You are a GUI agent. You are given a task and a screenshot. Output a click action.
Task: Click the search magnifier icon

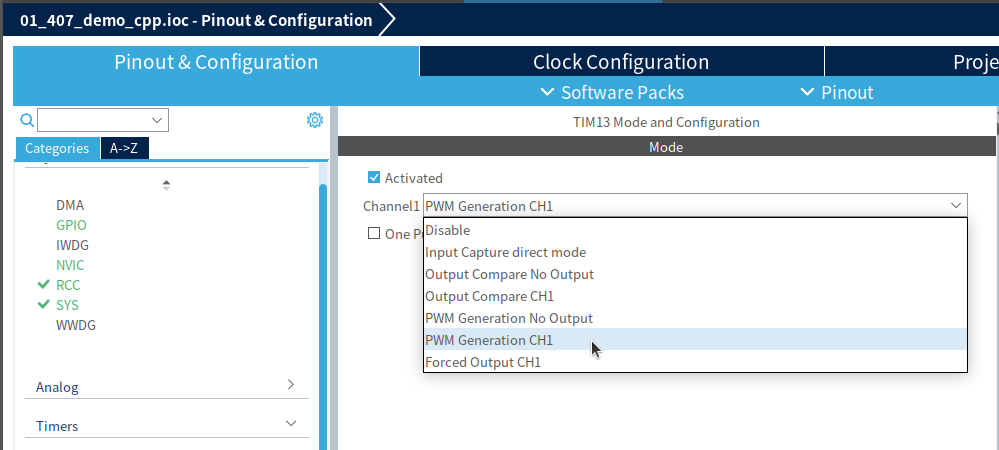27,120
